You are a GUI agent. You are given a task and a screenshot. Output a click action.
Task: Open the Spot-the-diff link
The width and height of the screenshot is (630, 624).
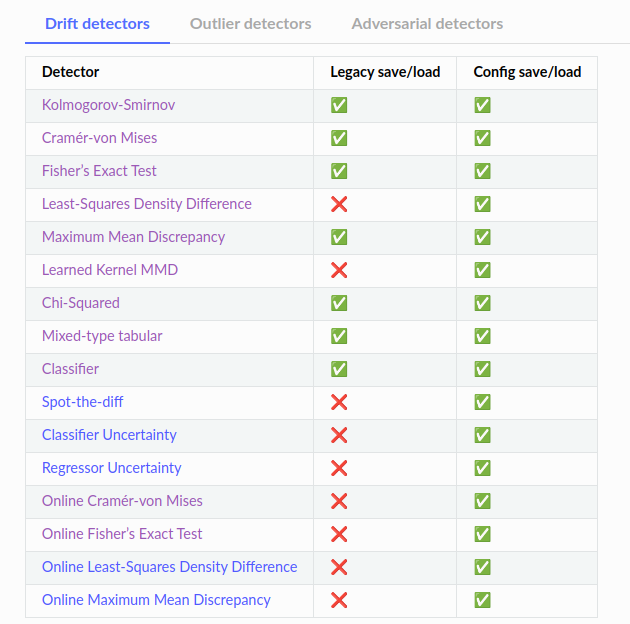coord(82,402)
